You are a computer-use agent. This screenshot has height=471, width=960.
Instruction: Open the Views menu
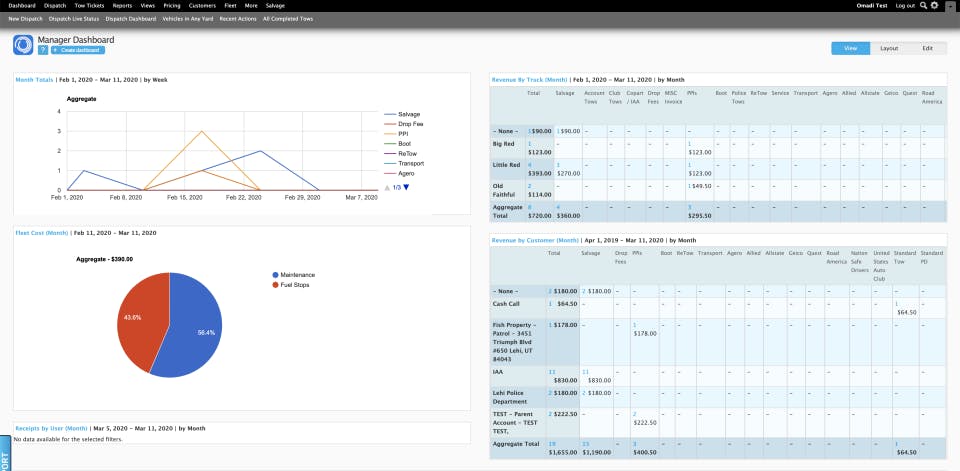148,6
